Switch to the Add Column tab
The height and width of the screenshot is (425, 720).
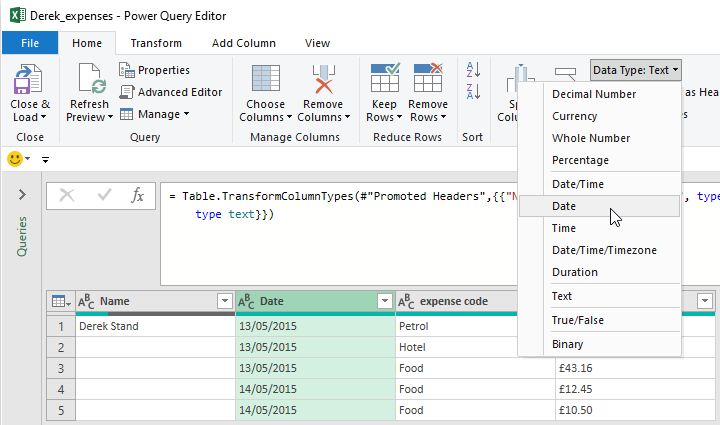[x=244, y=43]
